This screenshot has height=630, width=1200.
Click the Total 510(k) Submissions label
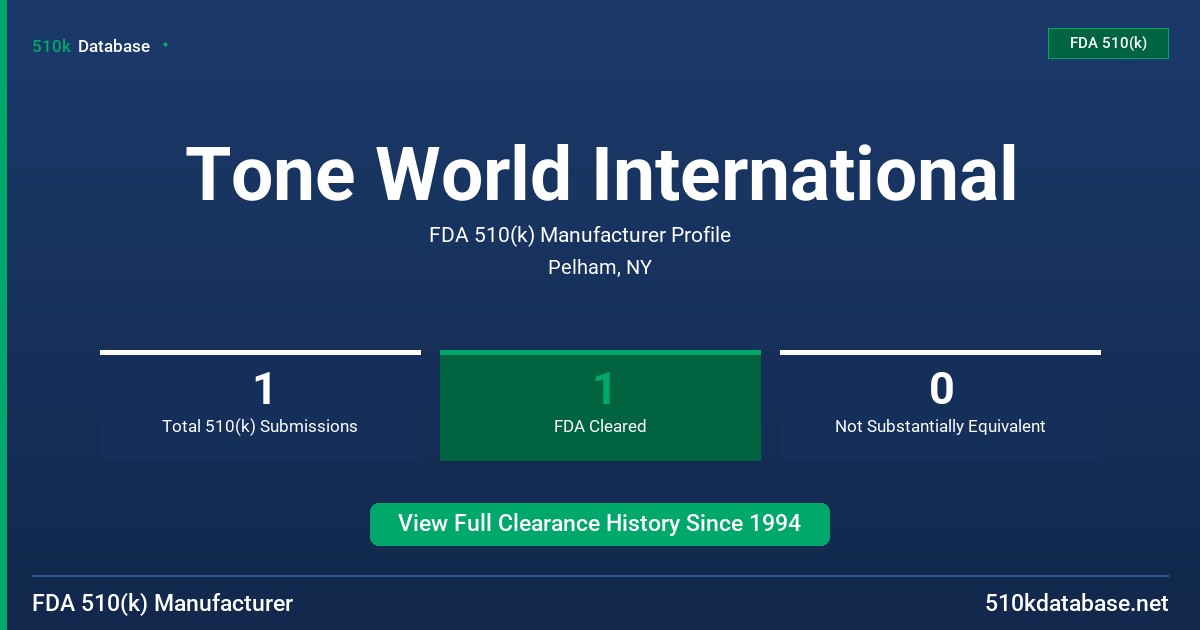(x=260, y=426)
